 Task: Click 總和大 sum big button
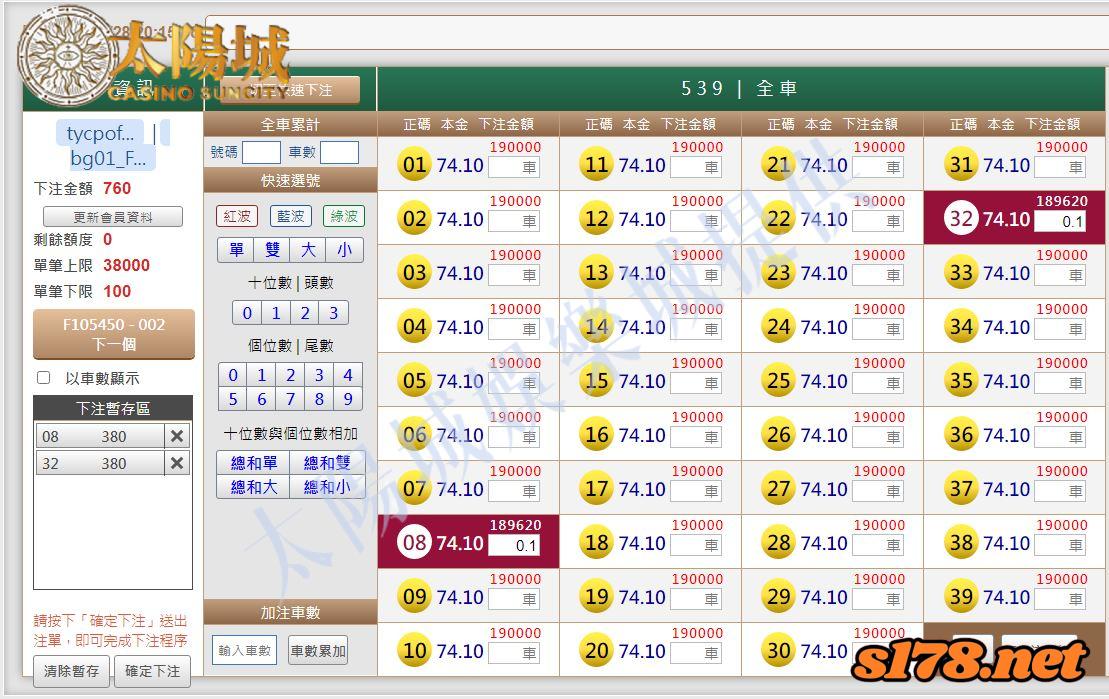(254, 487)
